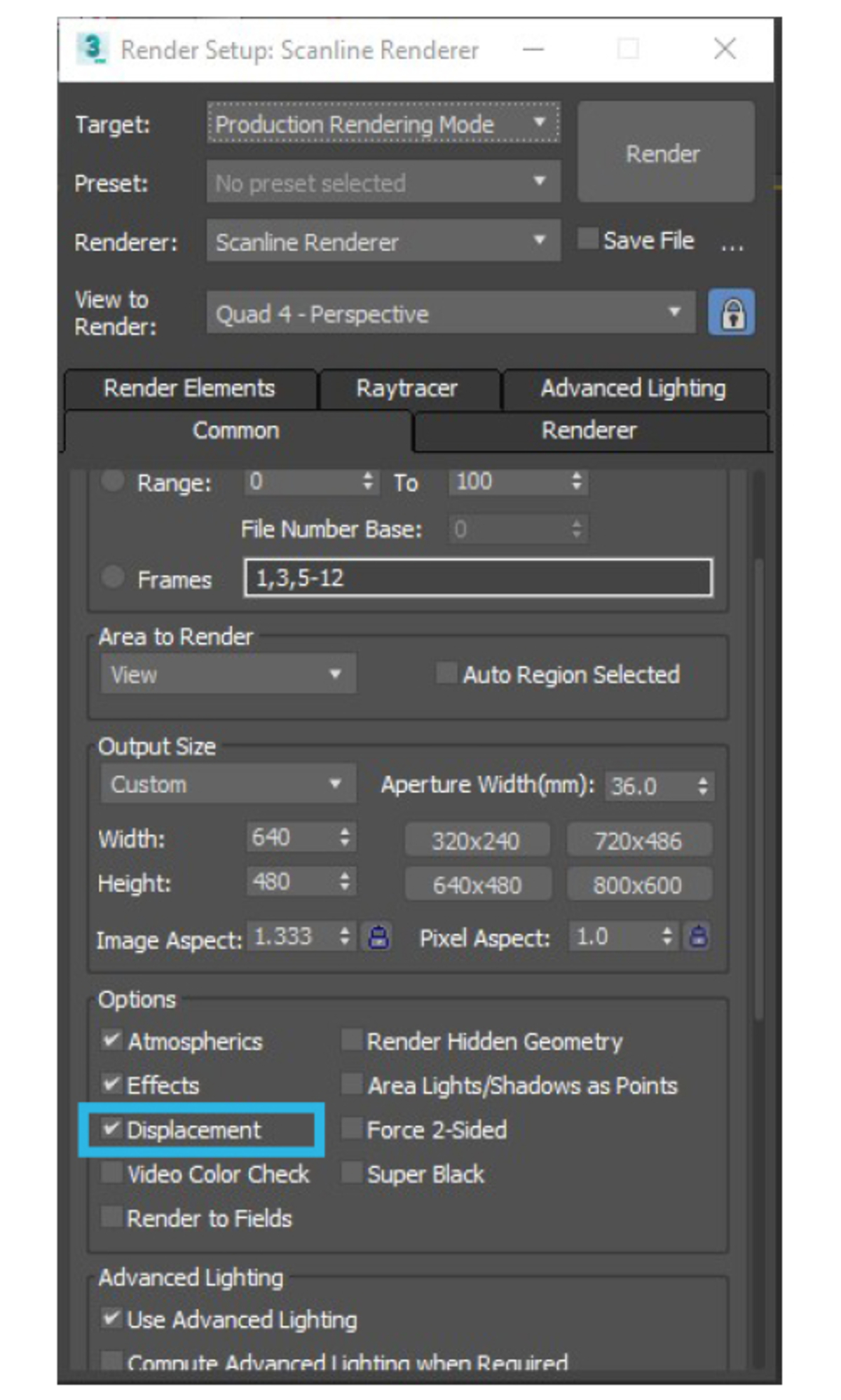Enable the Force 2-Sided option
The height and width of the screenshot is (1400, 841).
tap(351, 1129)
